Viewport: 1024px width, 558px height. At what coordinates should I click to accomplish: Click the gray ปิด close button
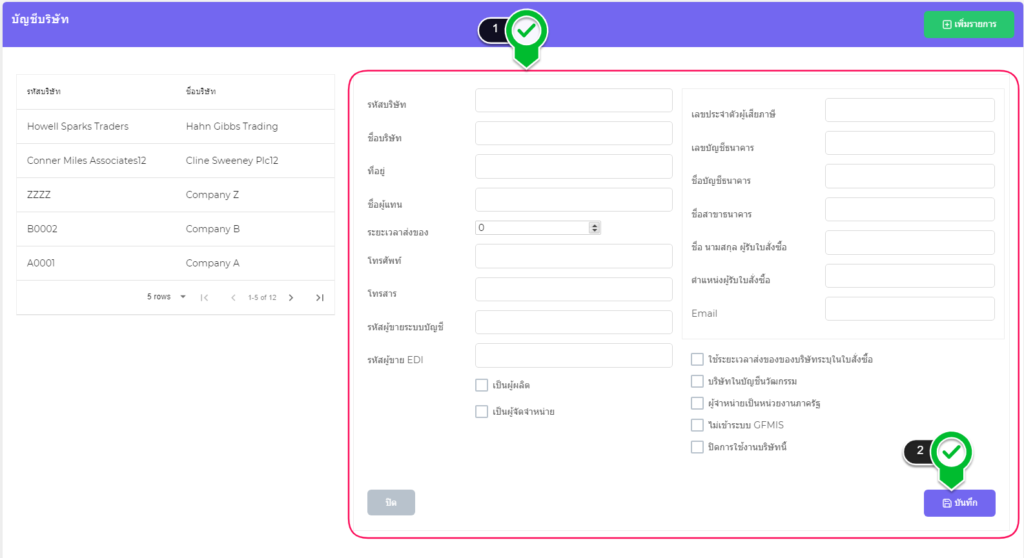tap(391, 503)
